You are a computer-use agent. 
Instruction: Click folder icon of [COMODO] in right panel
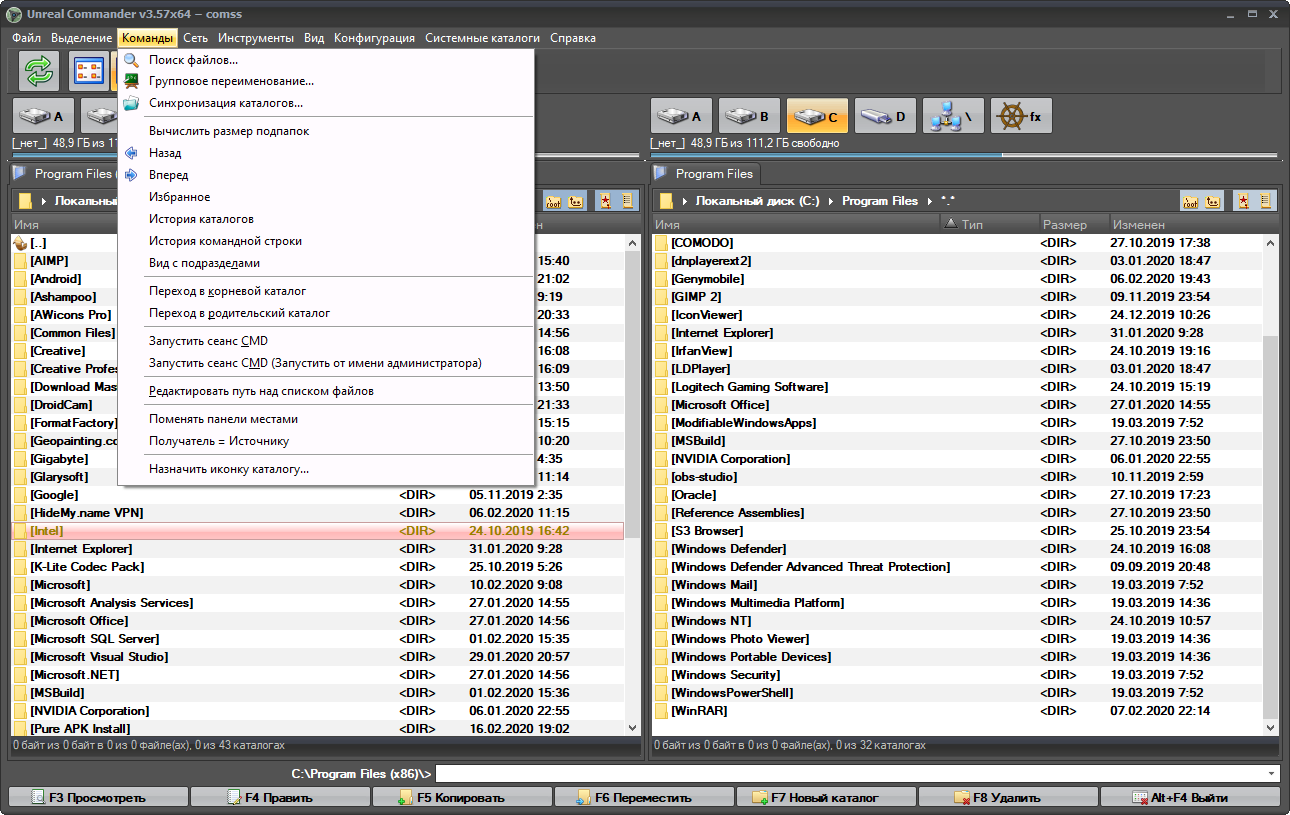(x=661, y=243)
